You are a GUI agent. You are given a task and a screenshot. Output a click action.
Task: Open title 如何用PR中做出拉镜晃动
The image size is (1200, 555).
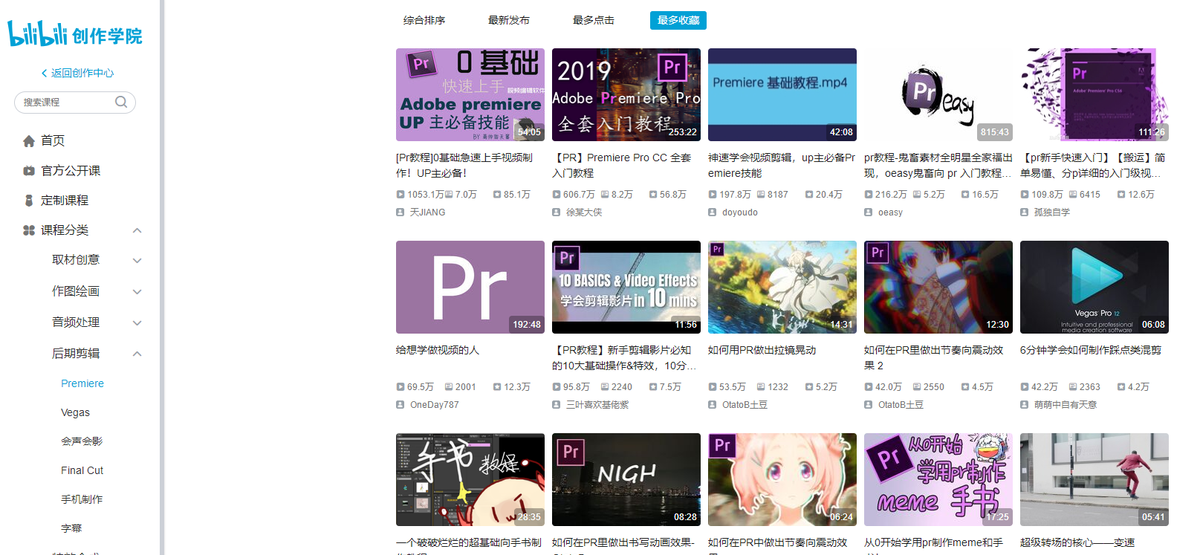762,350
